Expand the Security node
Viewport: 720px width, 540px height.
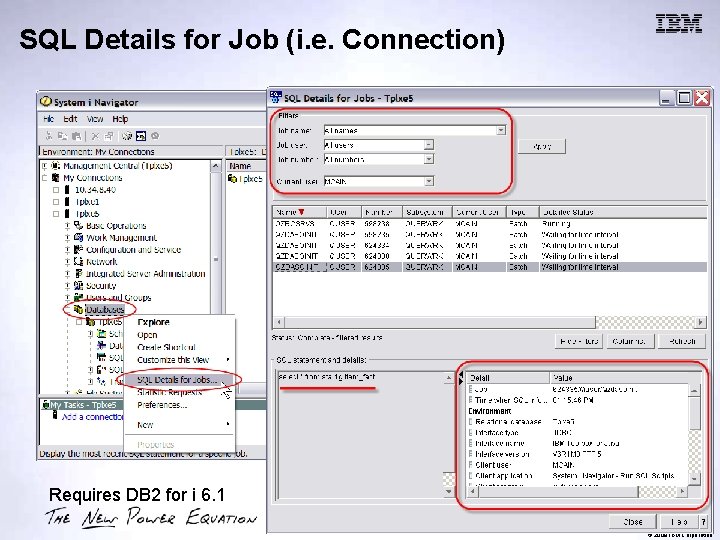point(67,285)
